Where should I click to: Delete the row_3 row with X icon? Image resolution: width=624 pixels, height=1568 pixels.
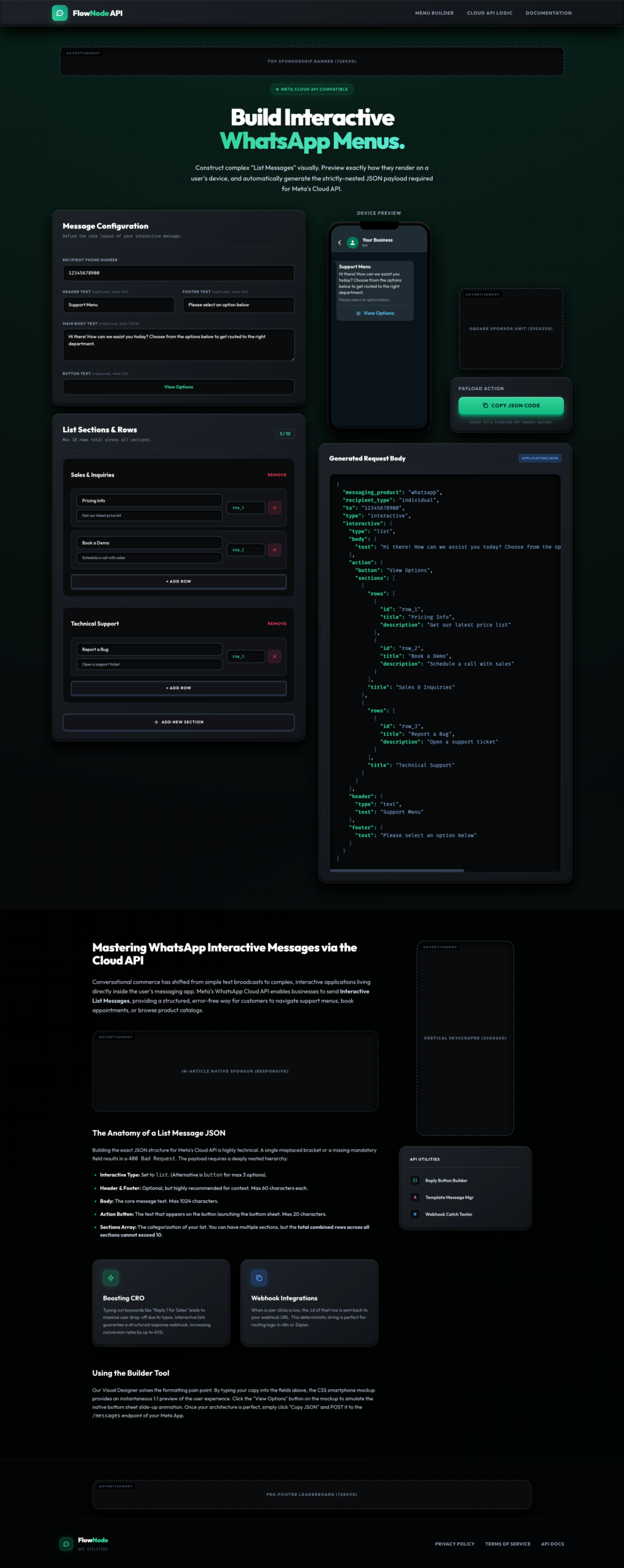coord(275,657)
